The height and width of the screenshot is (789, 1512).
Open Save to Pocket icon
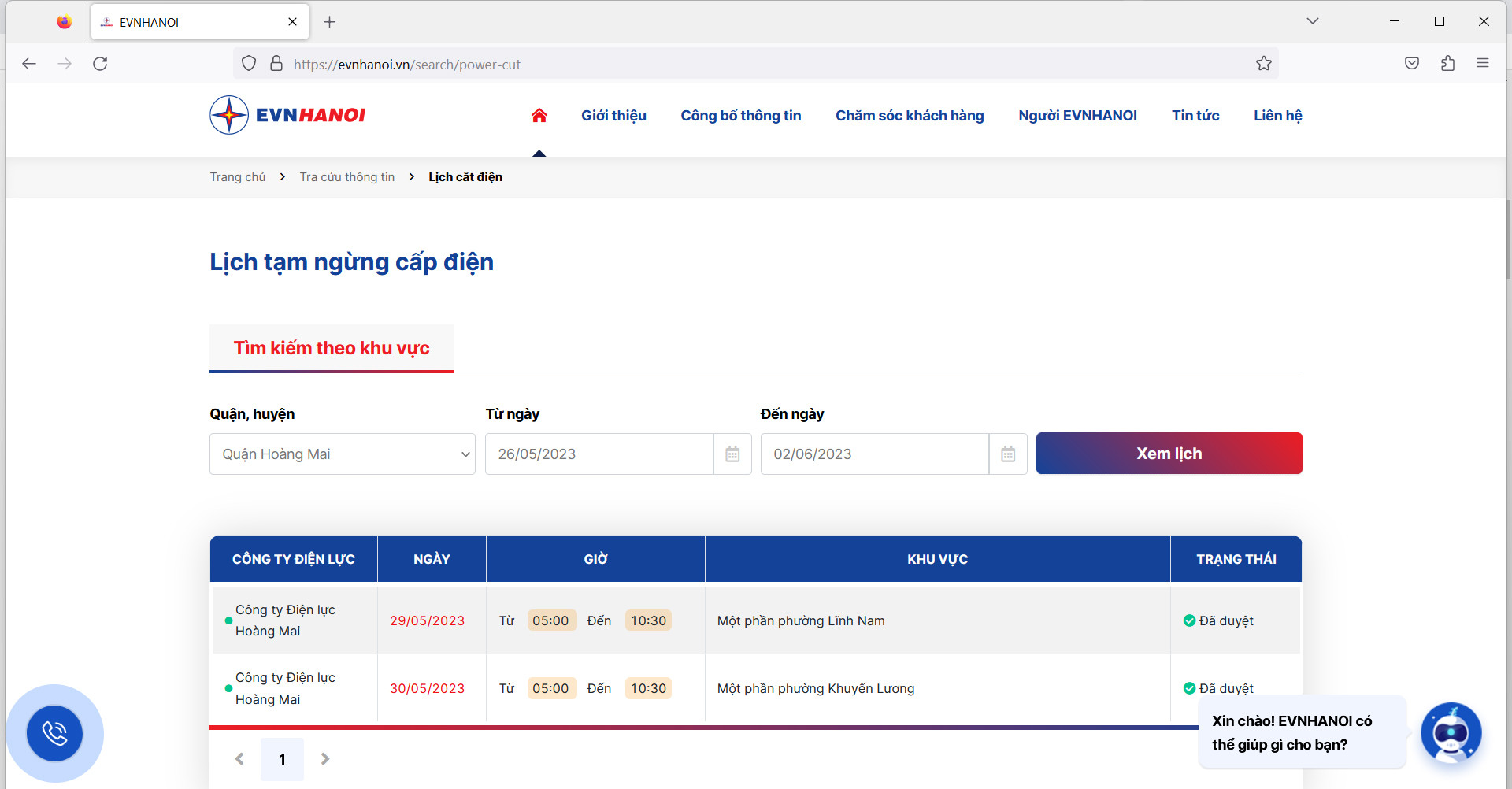click(1412, 64)
